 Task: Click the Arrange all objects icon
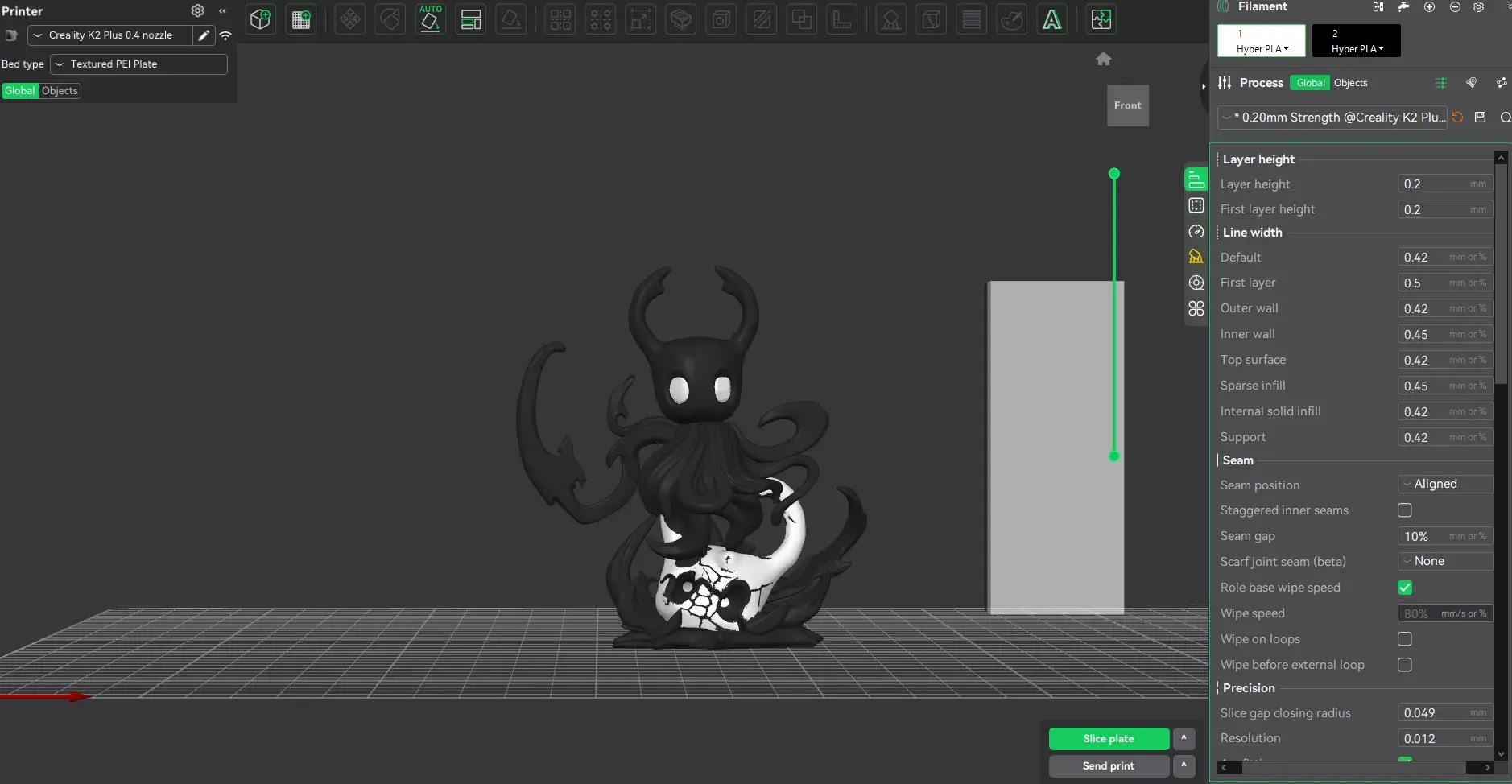[x=471, y=20]
